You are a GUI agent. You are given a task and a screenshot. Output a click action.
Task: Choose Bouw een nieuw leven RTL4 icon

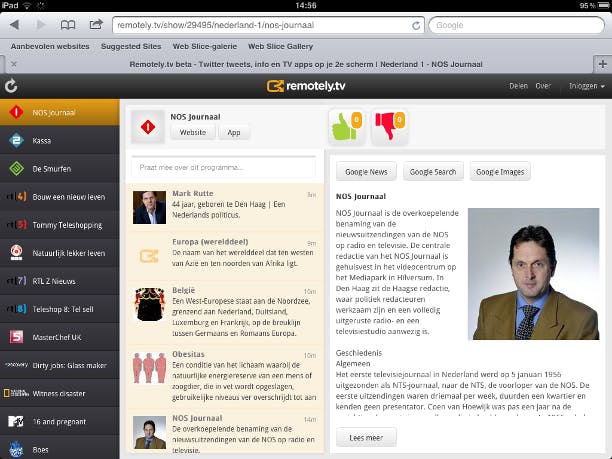coord(16,196)
